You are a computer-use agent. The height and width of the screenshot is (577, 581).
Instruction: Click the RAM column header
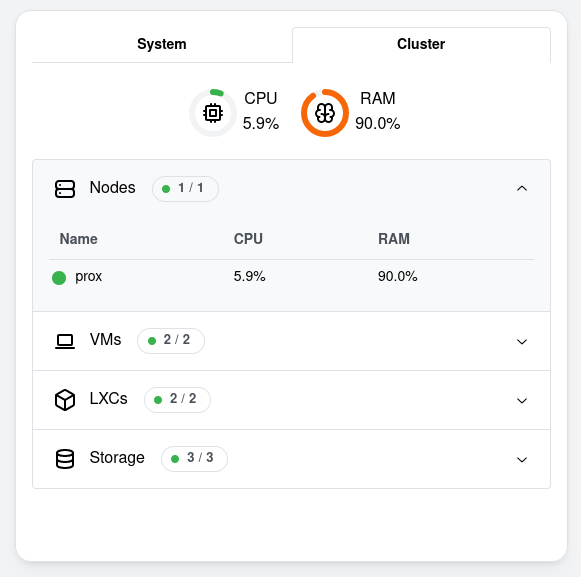[394, 239]
